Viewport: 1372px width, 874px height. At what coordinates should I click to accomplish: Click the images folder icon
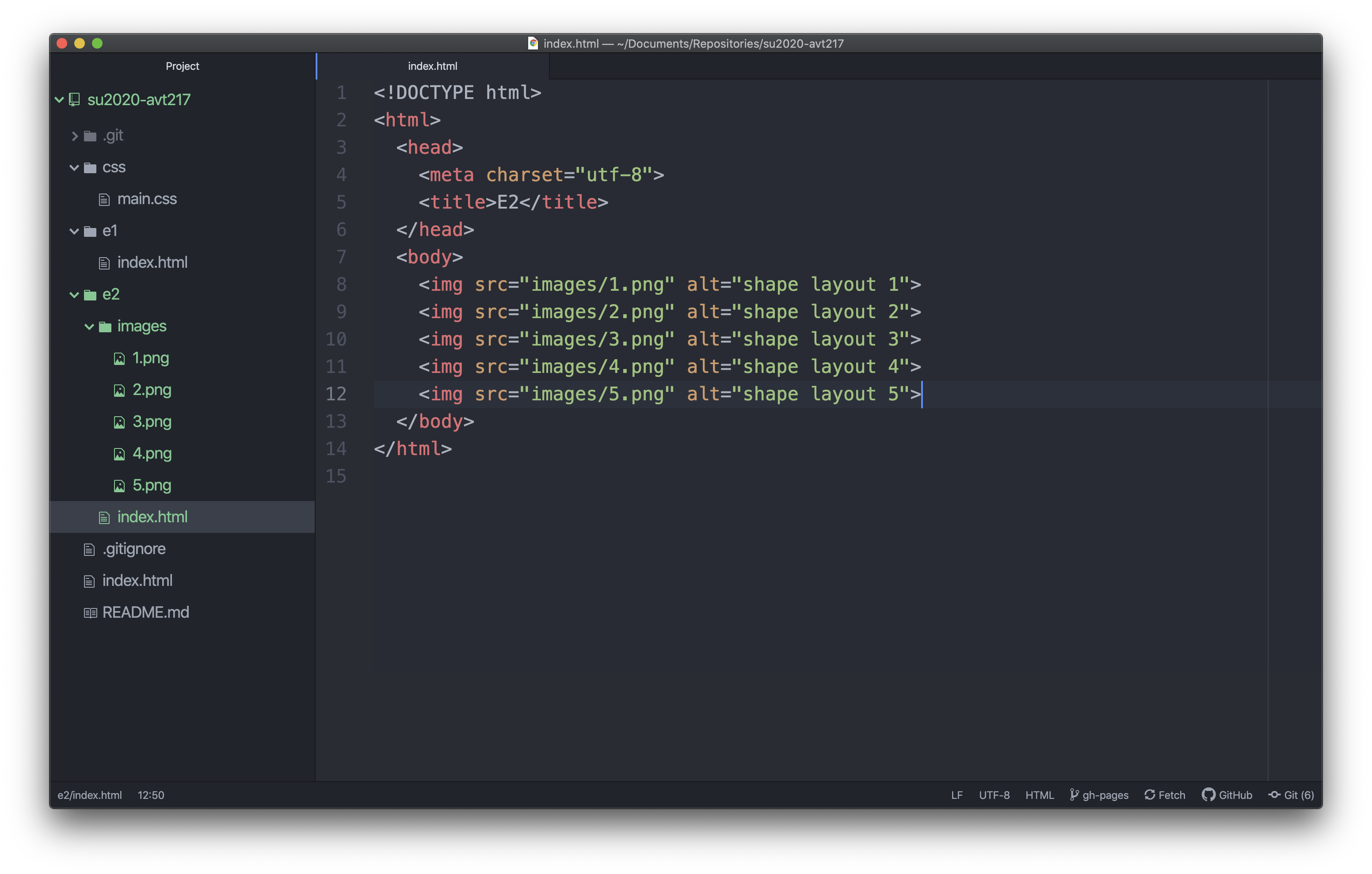[105, 327]
